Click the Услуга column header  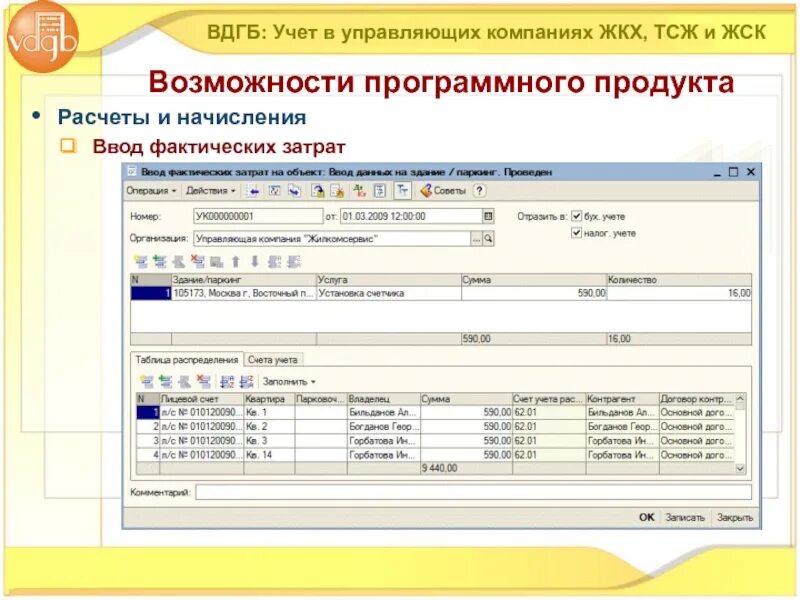(x=389, y=280)
